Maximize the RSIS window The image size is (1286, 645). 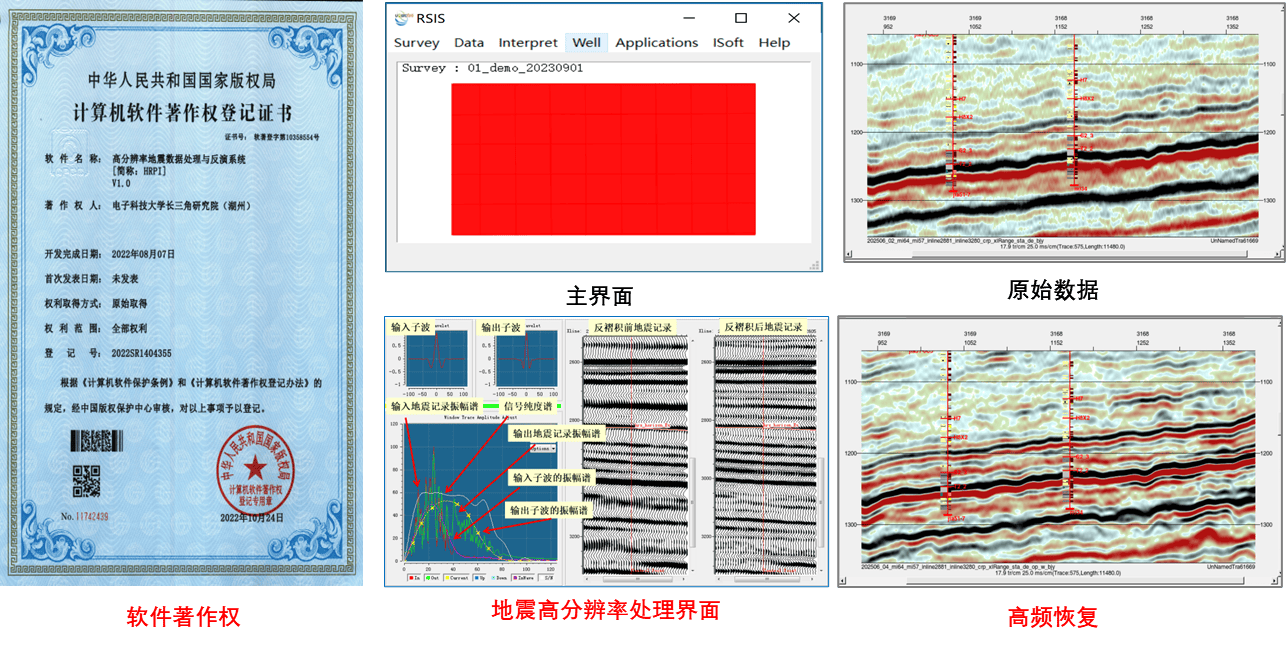[740, 18]
